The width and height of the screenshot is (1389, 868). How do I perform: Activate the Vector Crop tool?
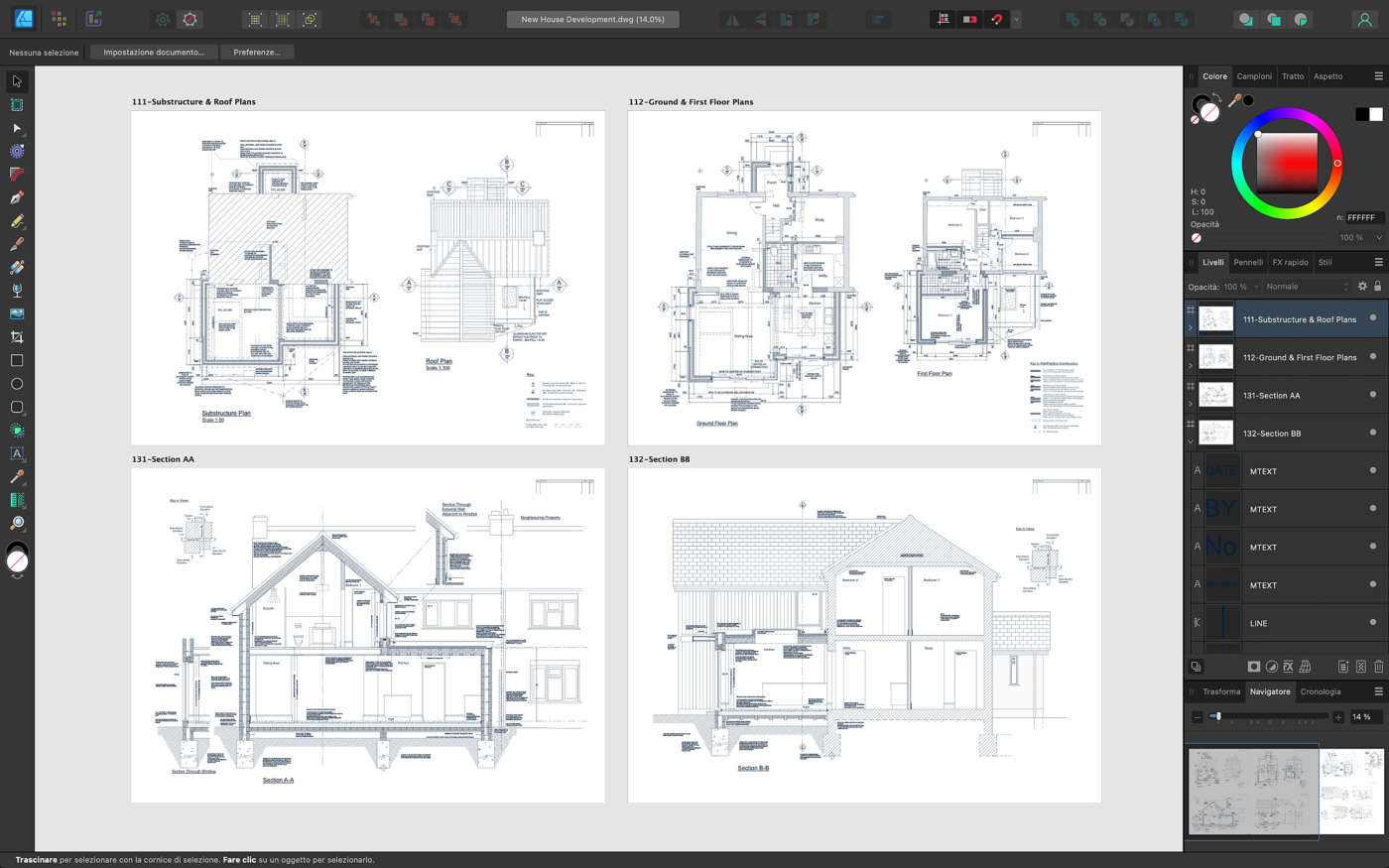pyautogui.click(x=16, y=336)
